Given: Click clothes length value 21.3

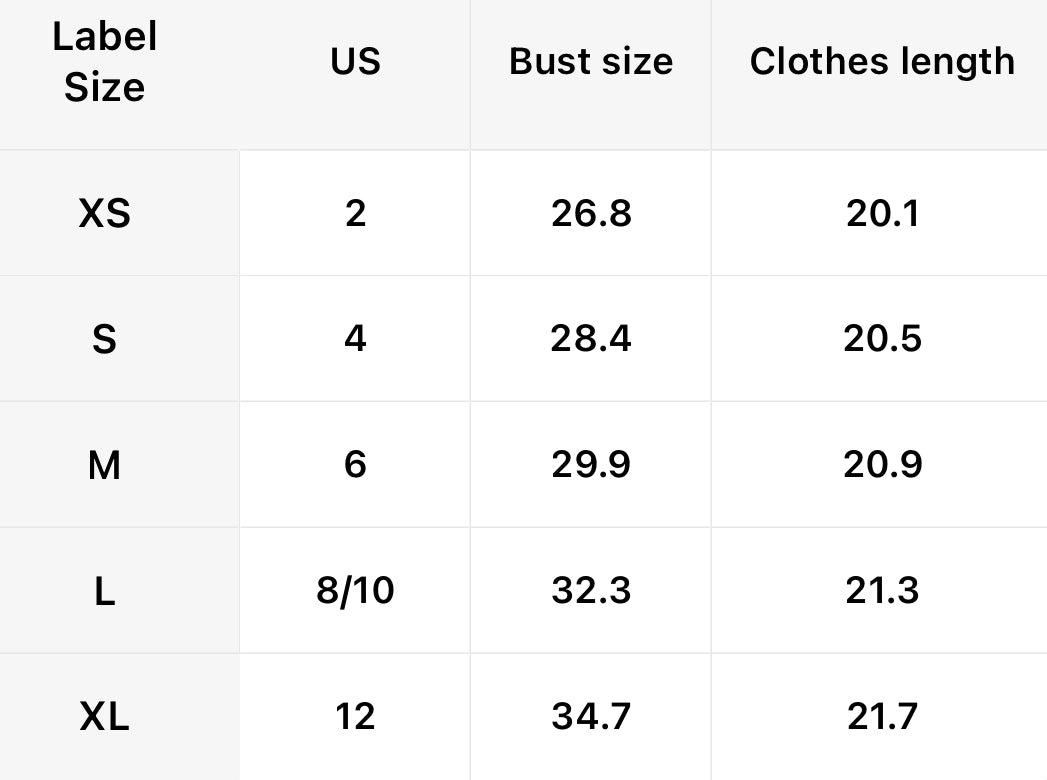Looking at the screenshot, I should pos(882,591).
